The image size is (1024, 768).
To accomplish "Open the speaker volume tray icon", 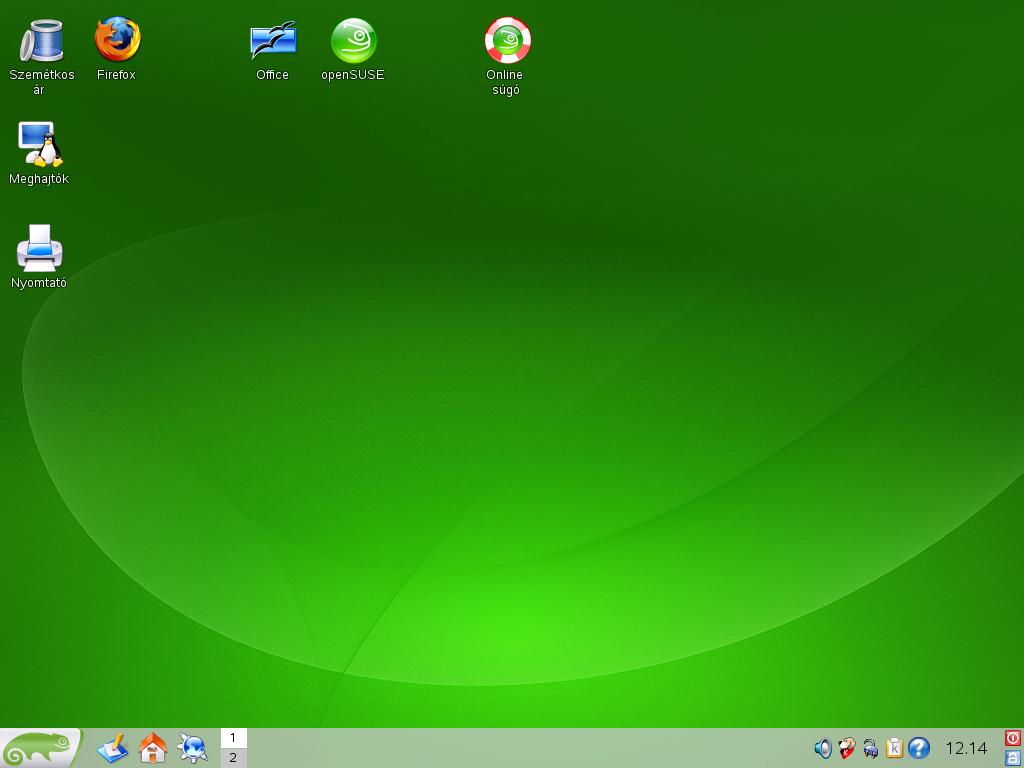I will [823, 748].
